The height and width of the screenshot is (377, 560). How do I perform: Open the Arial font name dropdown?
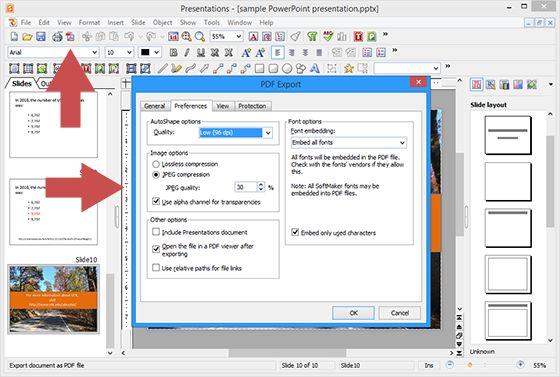click(95, 52)
